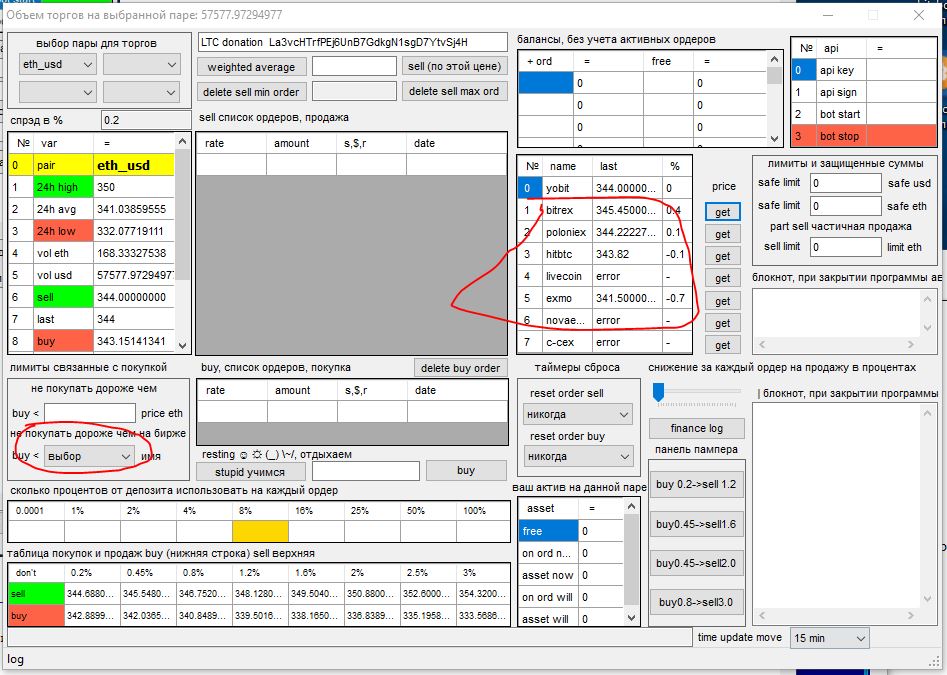Screen dimensions: 947x675
Task: Click the get button for yobit
Action: click(x=722, y=212)
